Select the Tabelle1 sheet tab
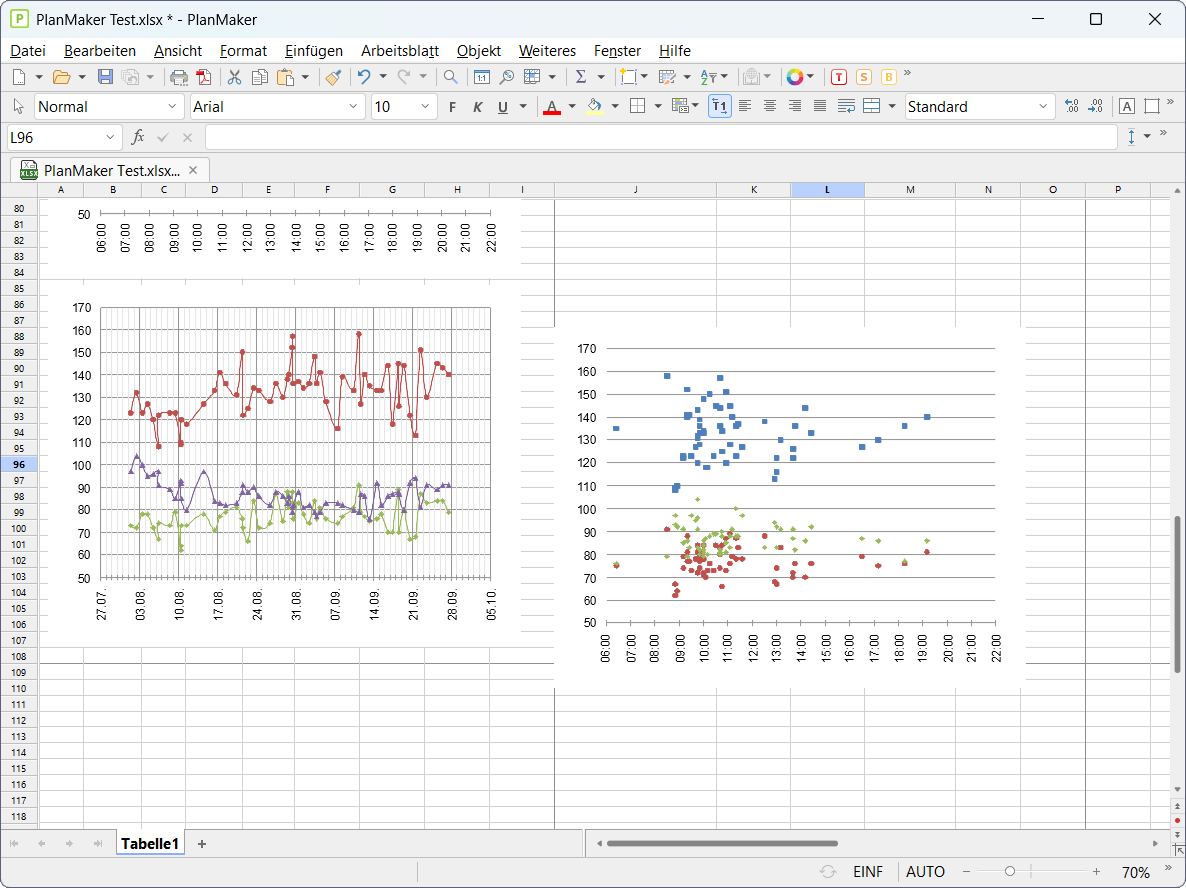The width and height of the screenshot is (1186, 888). coord(150,843)
